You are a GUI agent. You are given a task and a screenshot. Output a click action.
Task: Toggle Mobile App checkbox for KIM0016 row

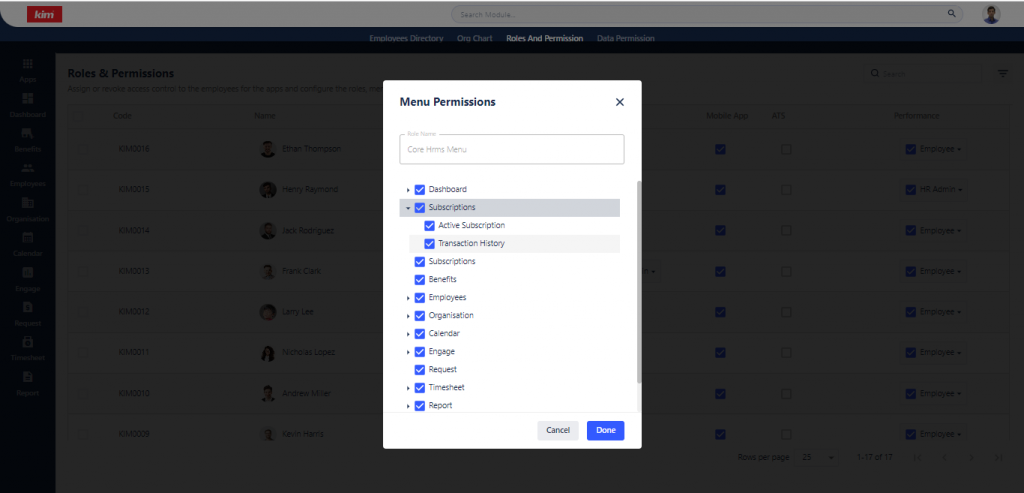tap(720, 150)
